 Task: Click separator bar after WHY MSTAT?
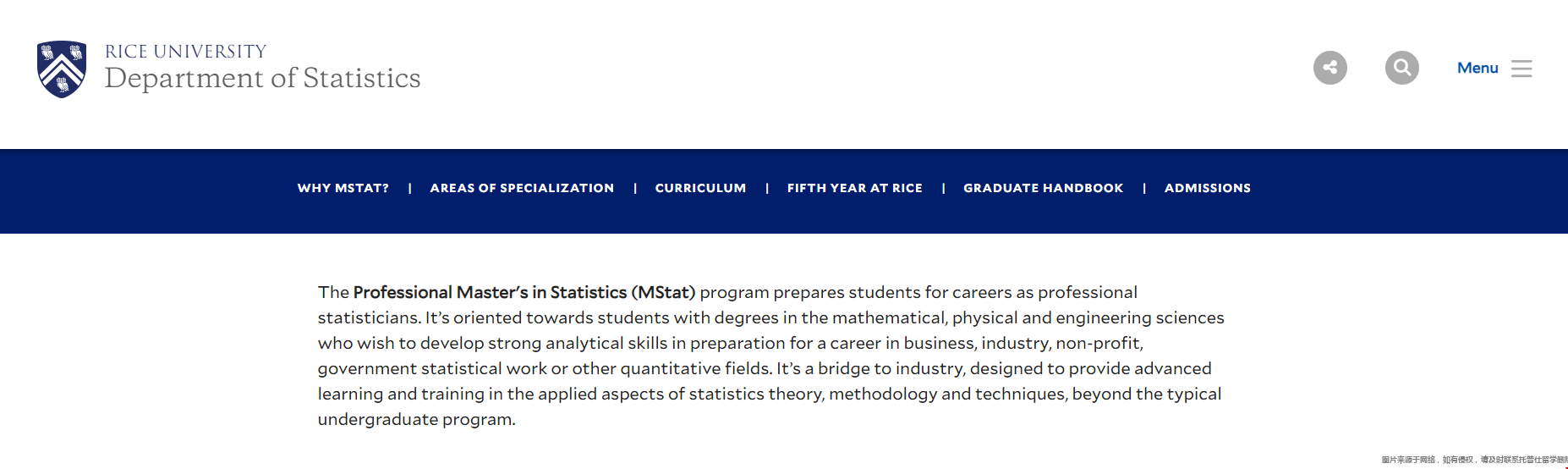click(x=409, y=188)
